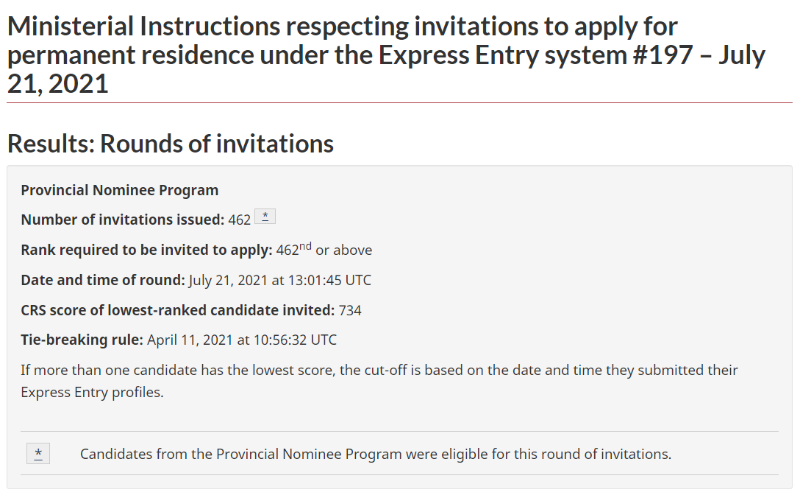Click the "If more than one candidate" paragraph
Screen dimensions: 800x498
click(379, 381)
